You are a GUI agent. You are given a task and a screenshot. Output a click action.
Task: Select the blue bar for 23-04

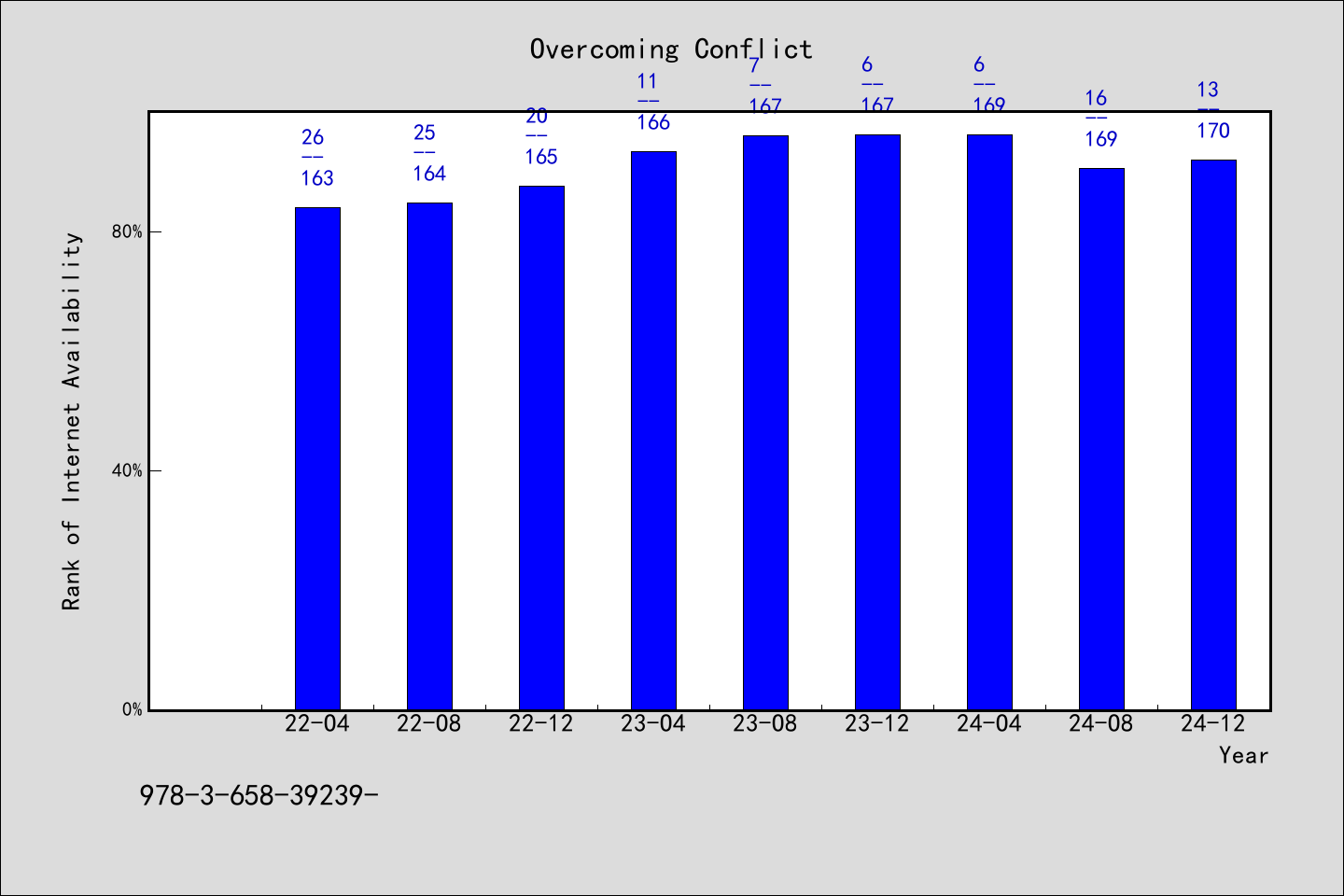[653, 430]
